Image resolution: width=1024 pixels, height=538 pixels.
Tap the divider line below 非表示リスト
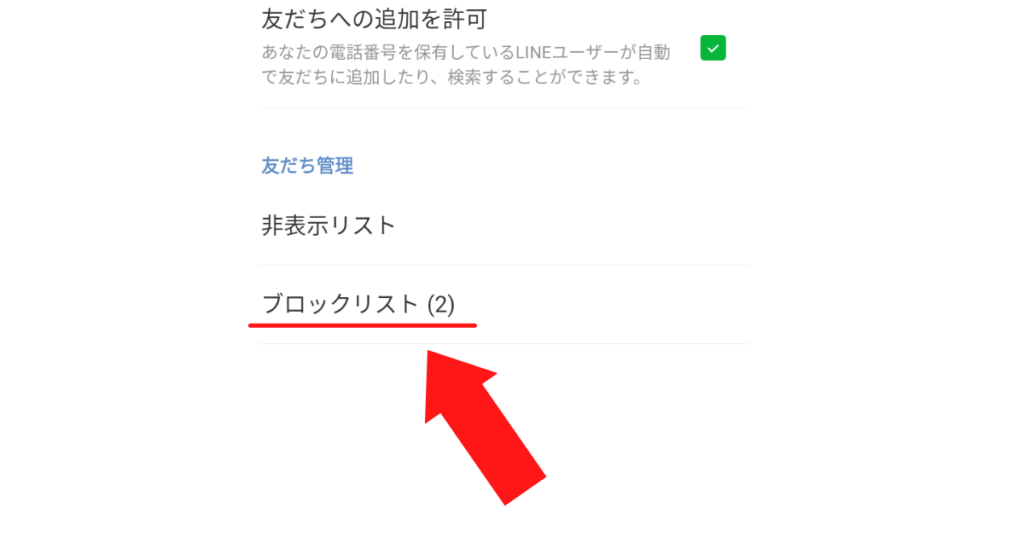click(504, 265)
